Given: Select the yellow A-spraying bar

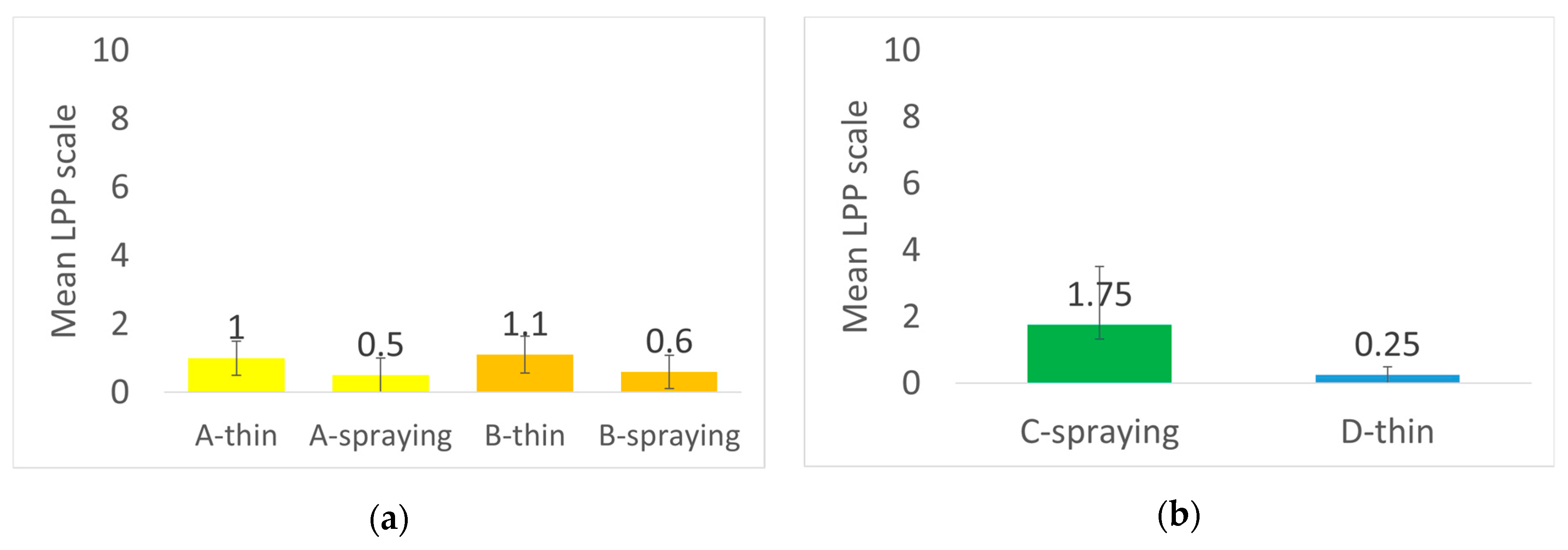Looking at the screenshot, I should [x=380, y=384].
